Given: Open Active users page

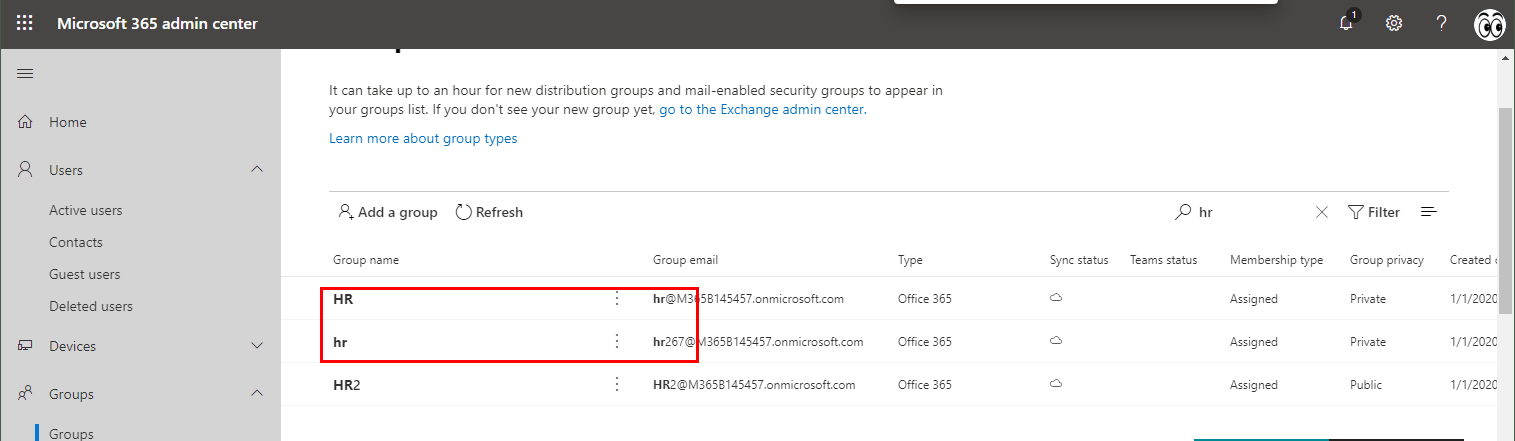Looking at the screenshot, I should (85, 210).
